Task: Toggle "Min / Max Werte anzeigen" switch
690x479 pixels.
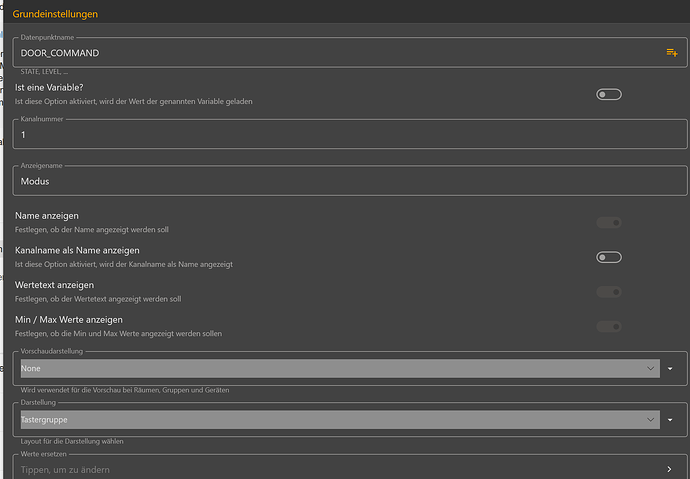Action: (x=608, y=326)
